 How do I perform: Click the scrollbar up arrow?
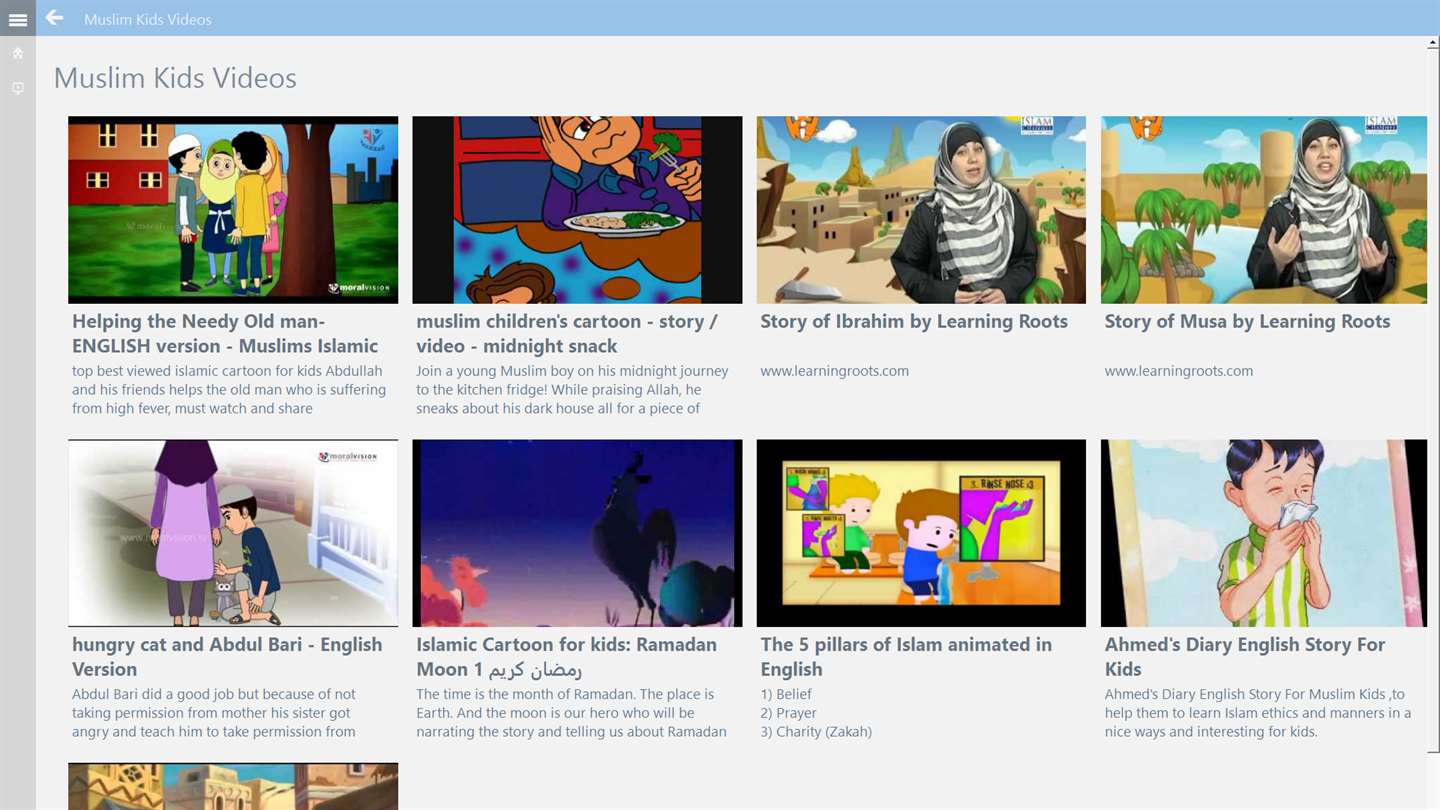[x=1433, y=44]
